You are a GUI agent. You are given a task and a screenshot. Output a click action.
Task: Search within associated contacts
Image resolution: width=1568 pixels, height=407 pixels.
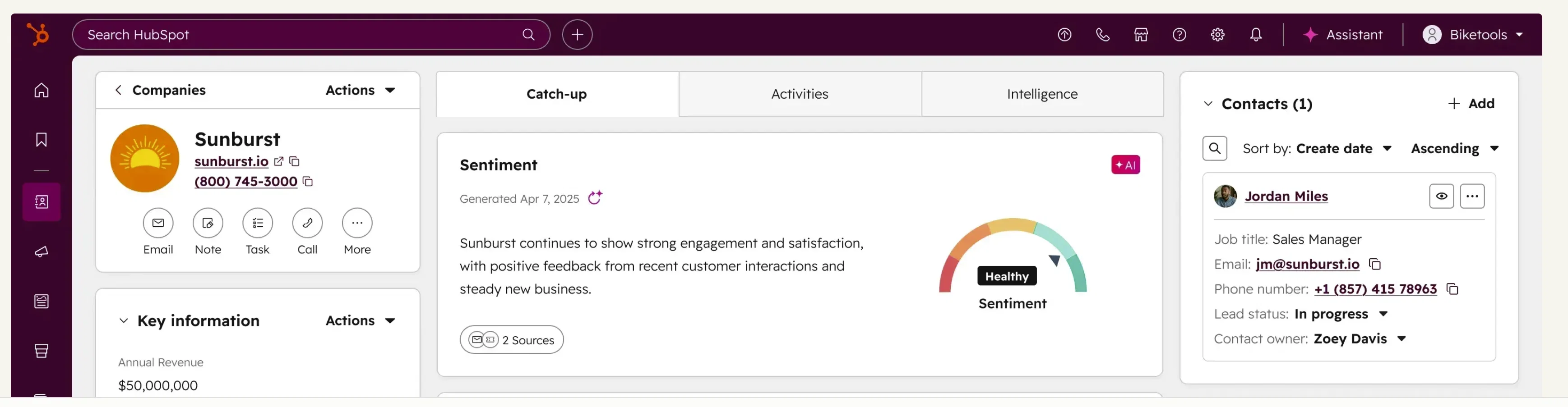coord(1214,148)
